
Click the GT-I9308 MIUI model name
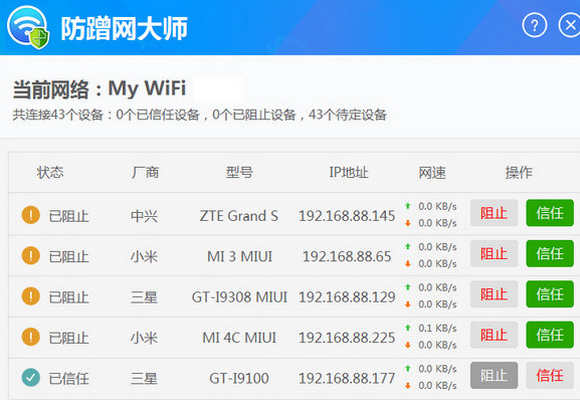point(239,297)
